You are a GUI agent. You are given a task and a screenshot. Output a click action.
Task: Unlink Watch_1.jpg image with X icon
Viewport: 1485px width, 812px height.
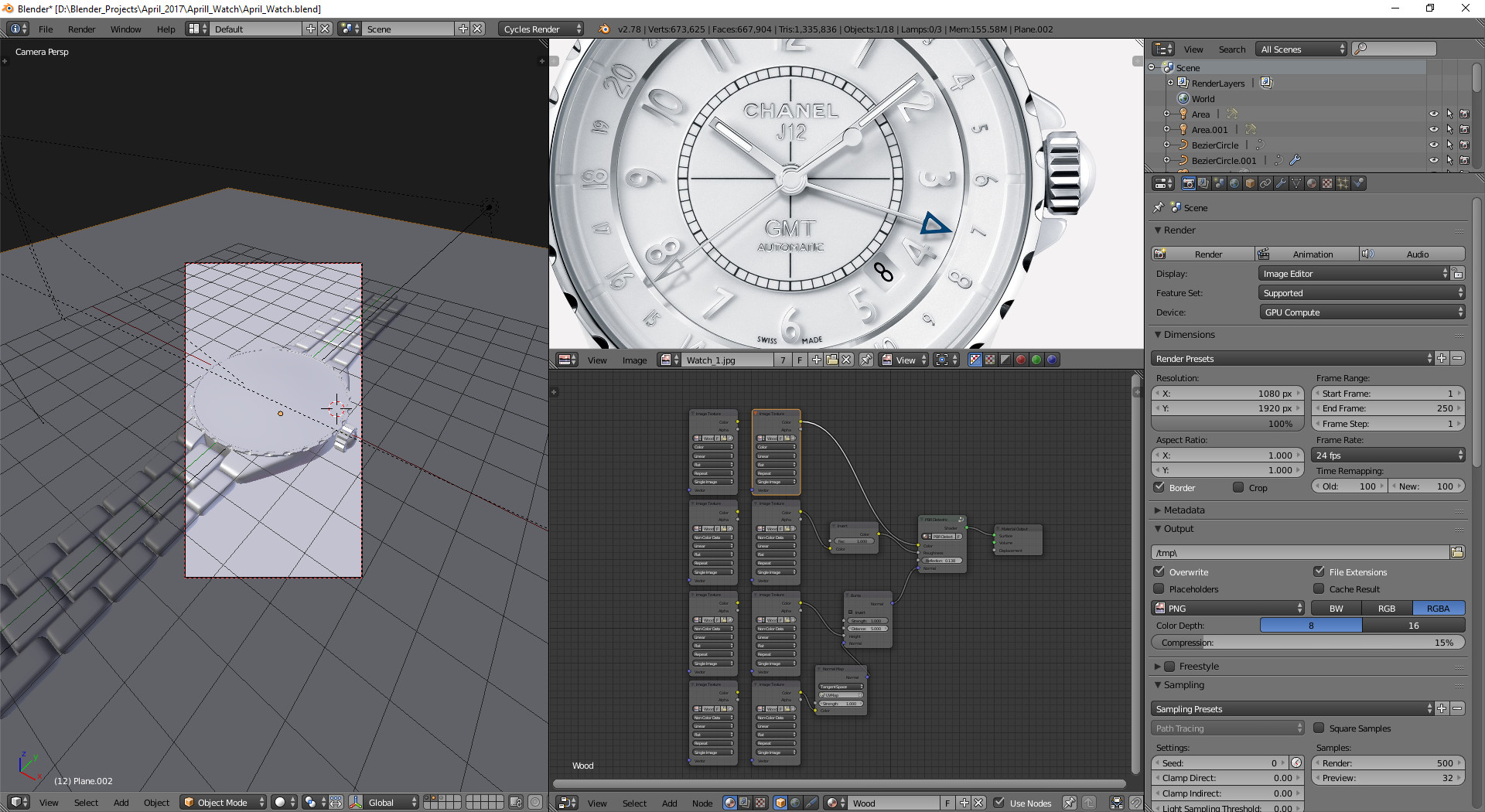(847, 360)
